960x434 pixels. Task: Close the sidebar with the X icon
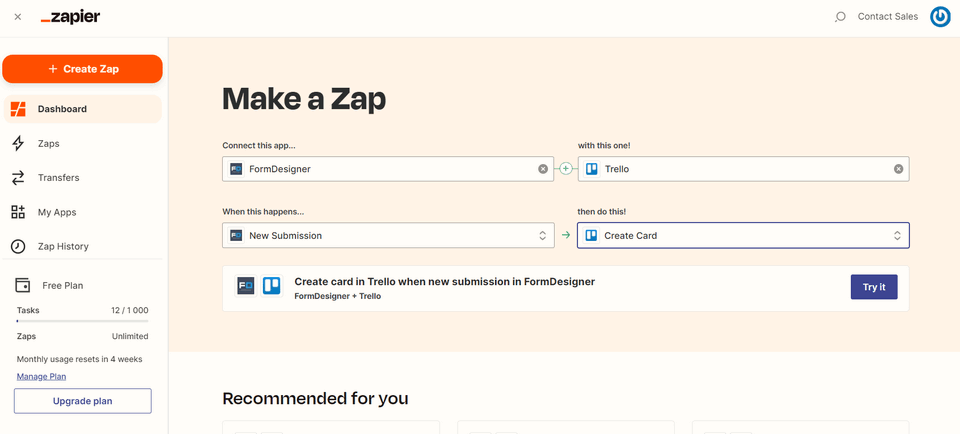pyautogui.click(x=18, y=17)
